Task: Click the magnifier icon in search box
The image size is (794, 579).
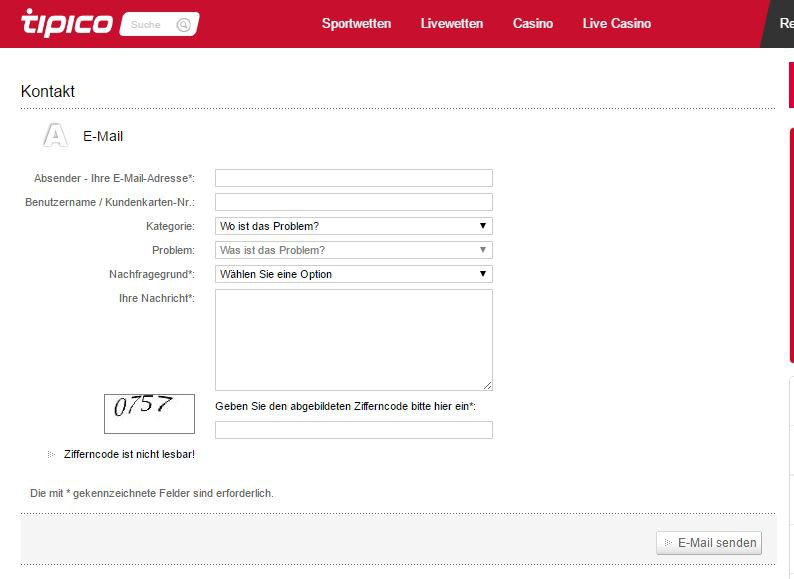Action: [x=183, y=25]
